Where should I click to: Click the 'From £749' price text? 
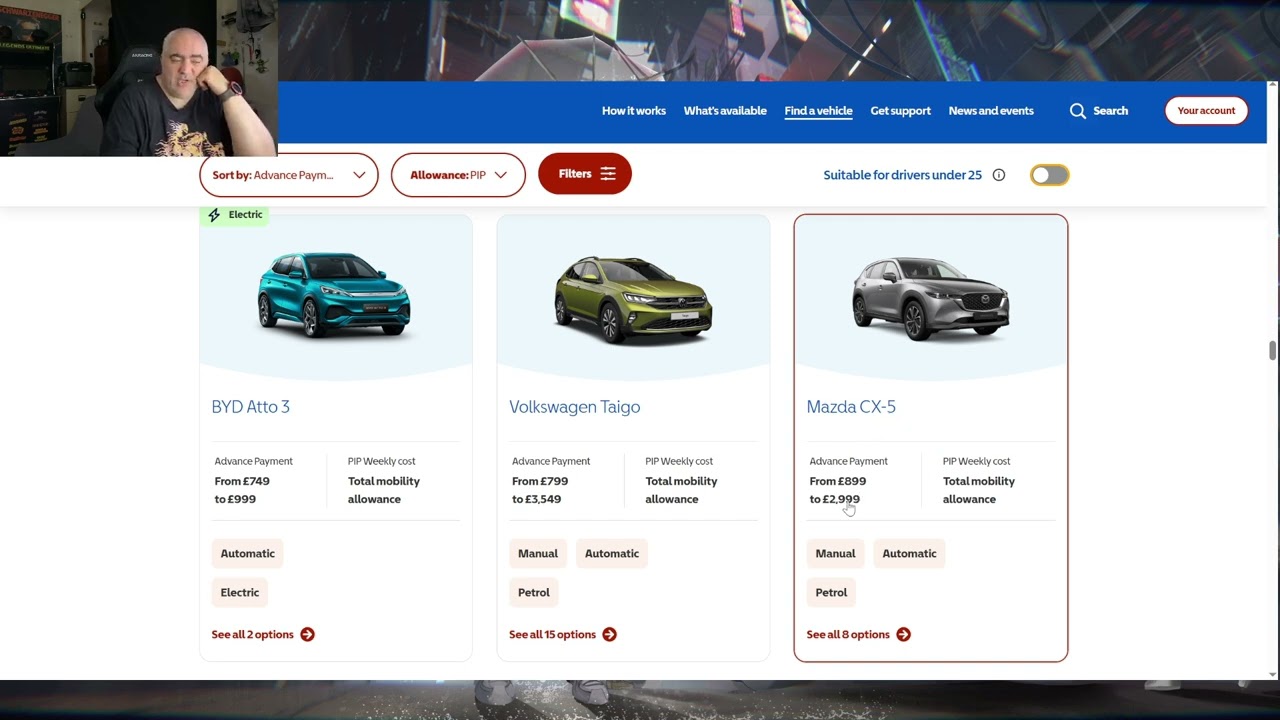click(x=242, y=481)
